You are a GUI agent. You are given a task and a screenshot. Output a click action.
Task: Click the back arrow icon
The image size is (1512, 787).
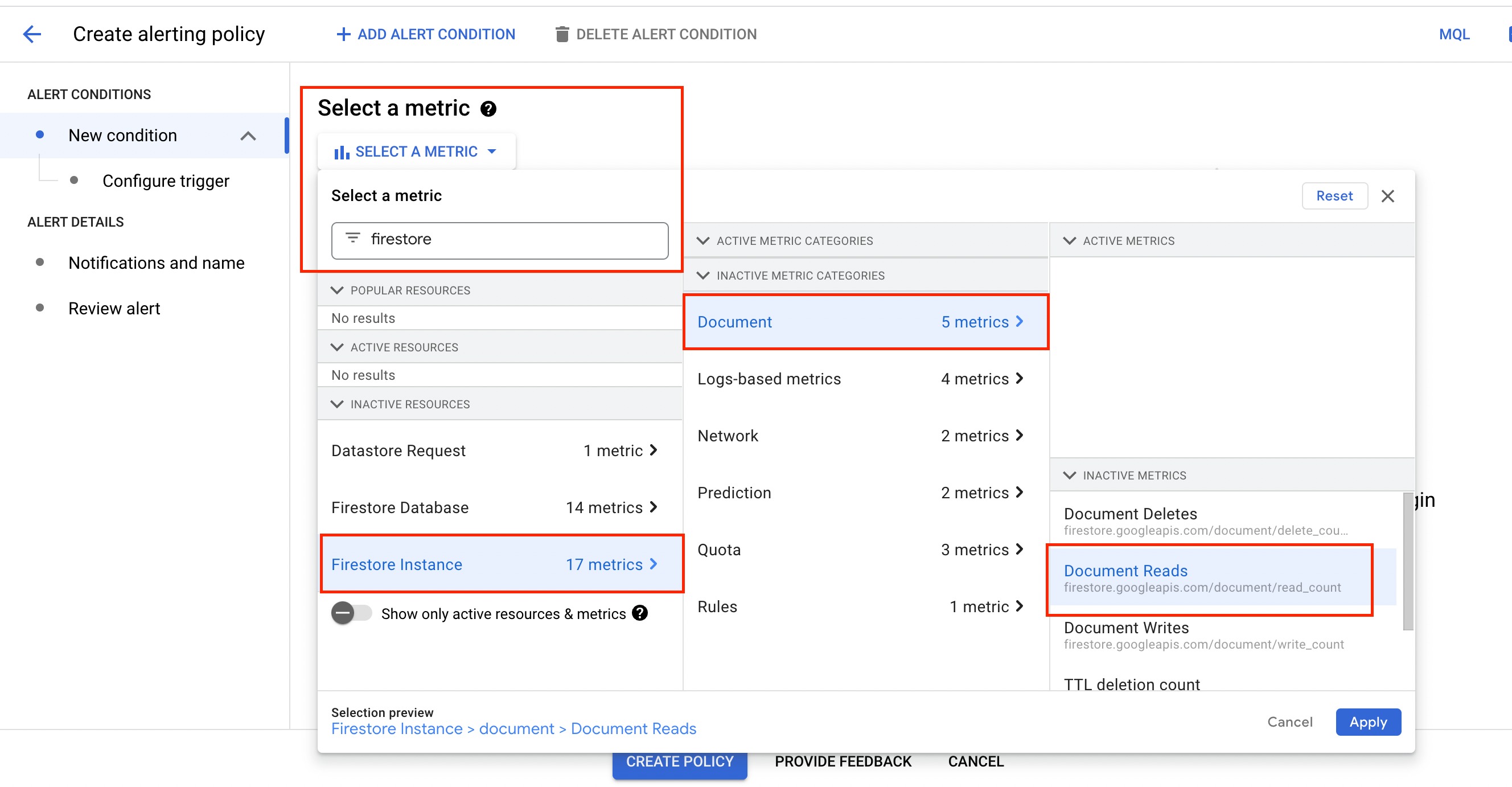click(x=32, y=34)
